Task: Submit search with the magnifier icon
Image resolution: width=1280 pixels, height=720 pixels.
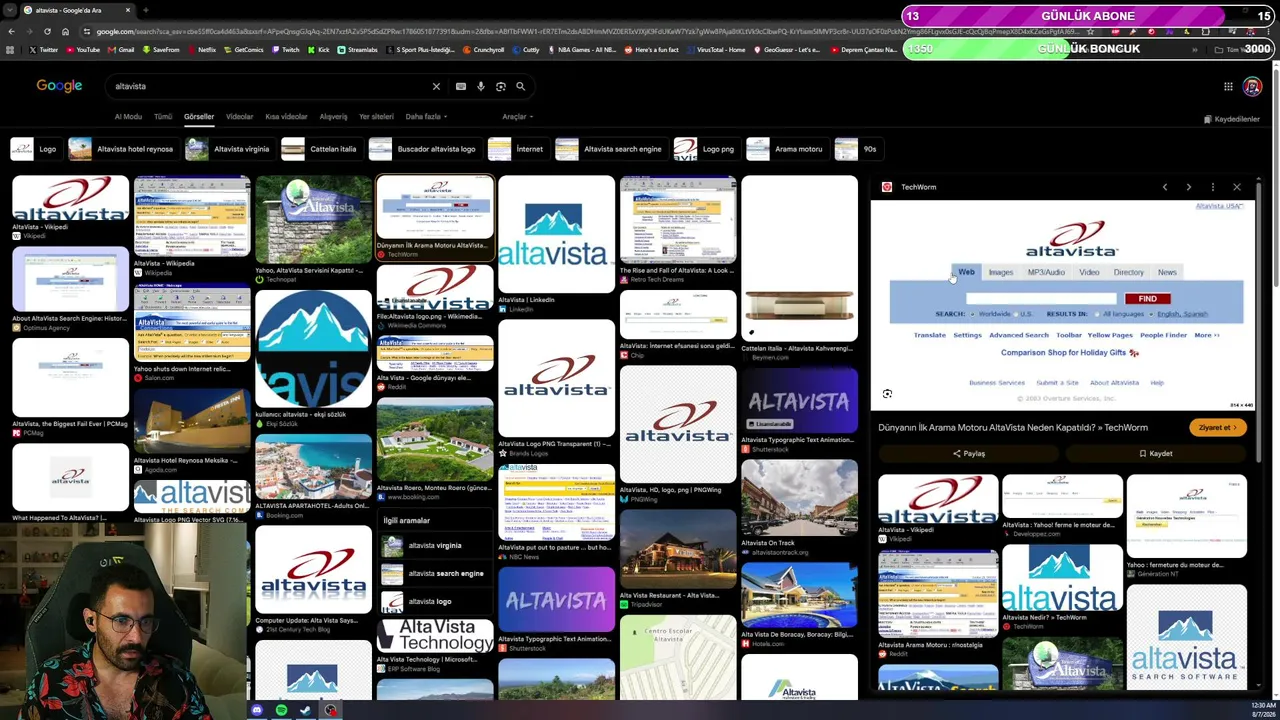Action: tap(520, 87)
